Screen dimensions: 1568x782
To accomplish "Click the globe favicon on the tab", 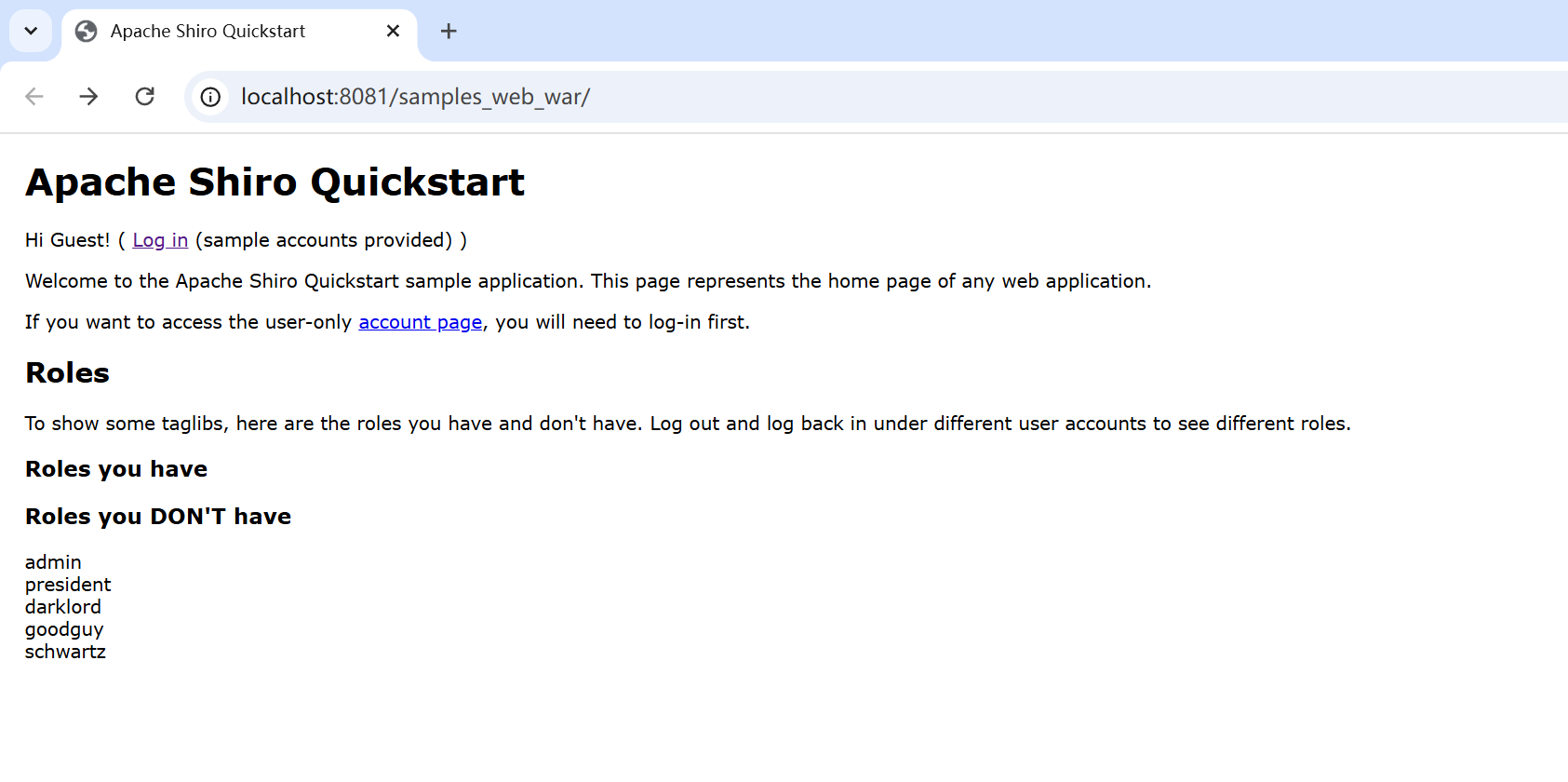I will (87, 32).
